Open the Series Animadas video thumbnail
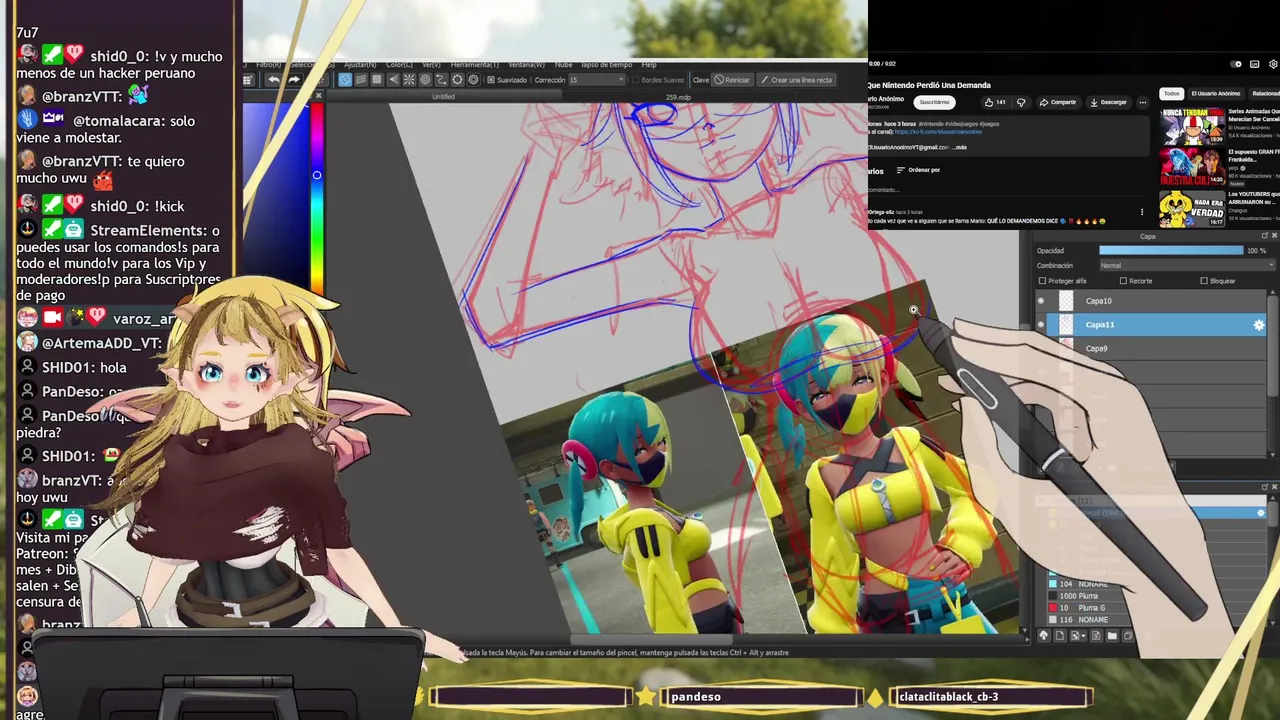 [x=1193, y=126]
